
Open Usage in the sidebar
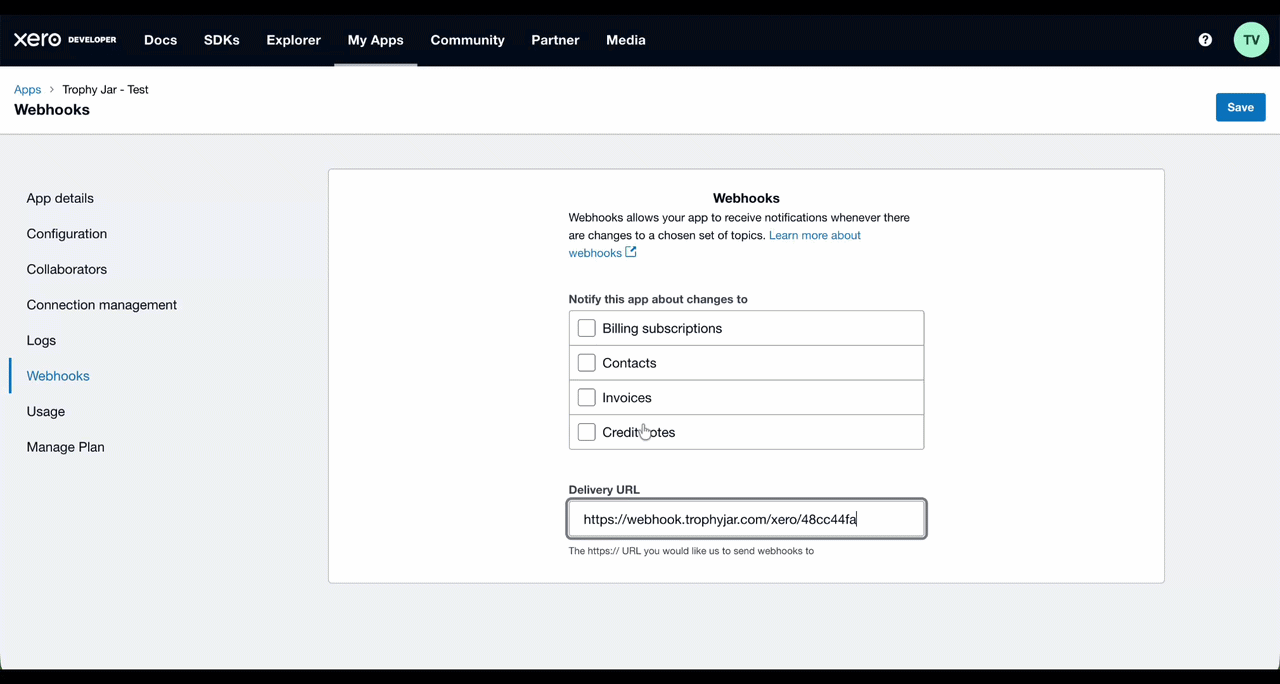(46, 412)
